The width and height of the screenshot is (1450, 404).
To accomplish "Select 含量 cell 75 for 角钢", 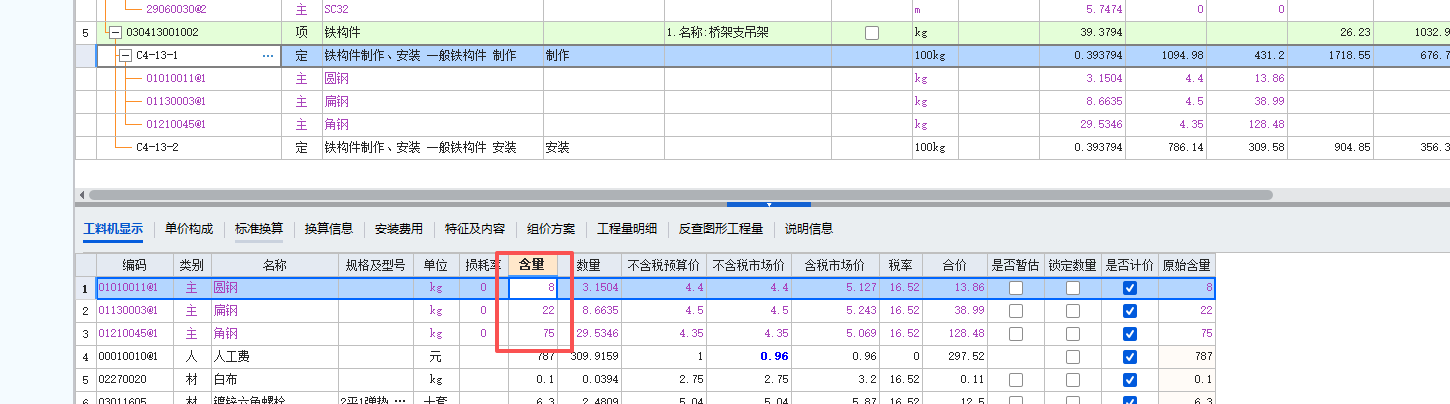I will click(533, 334).
